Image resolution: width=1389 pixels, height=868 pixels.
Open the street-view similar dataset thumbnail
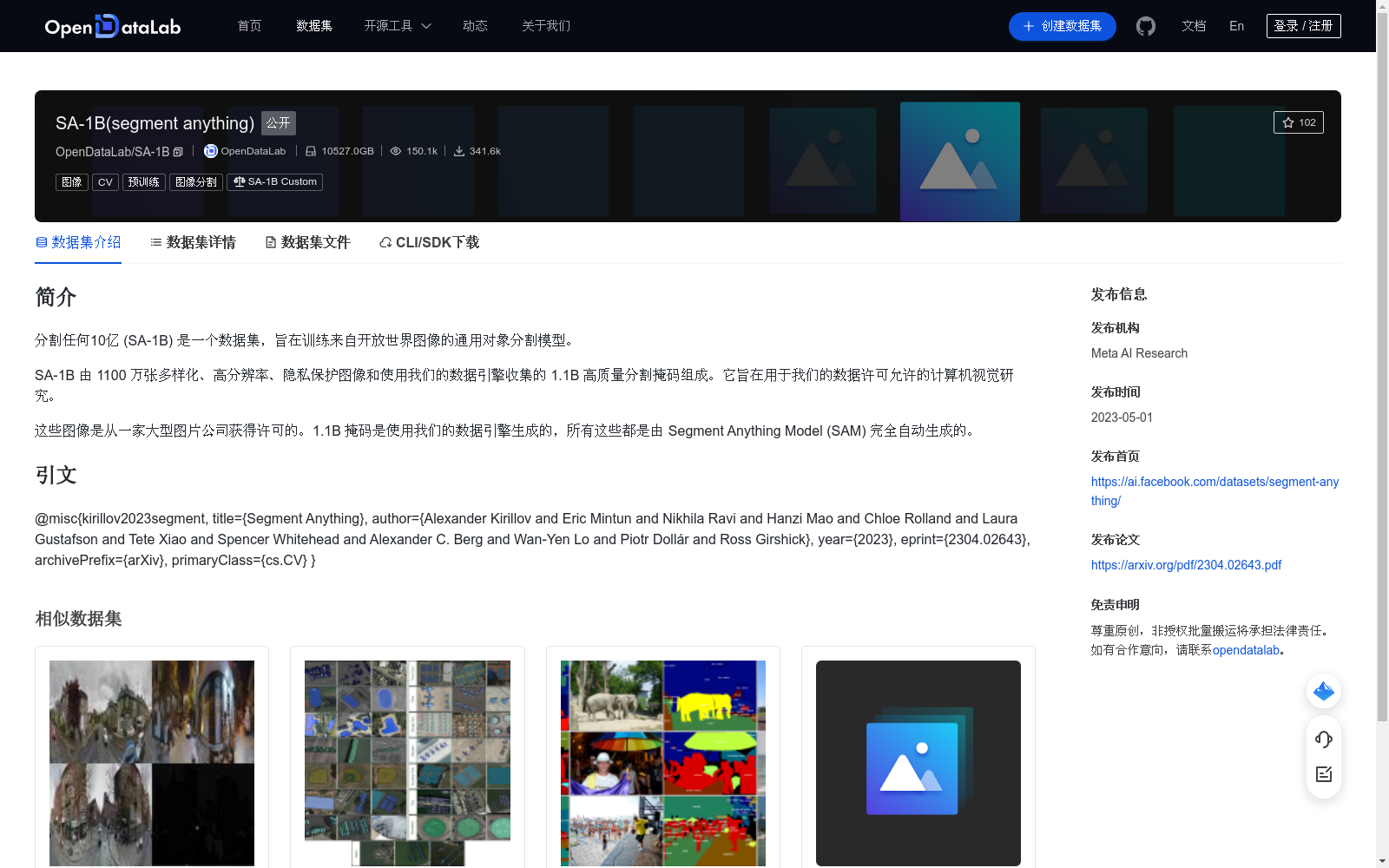pos(152,763)
